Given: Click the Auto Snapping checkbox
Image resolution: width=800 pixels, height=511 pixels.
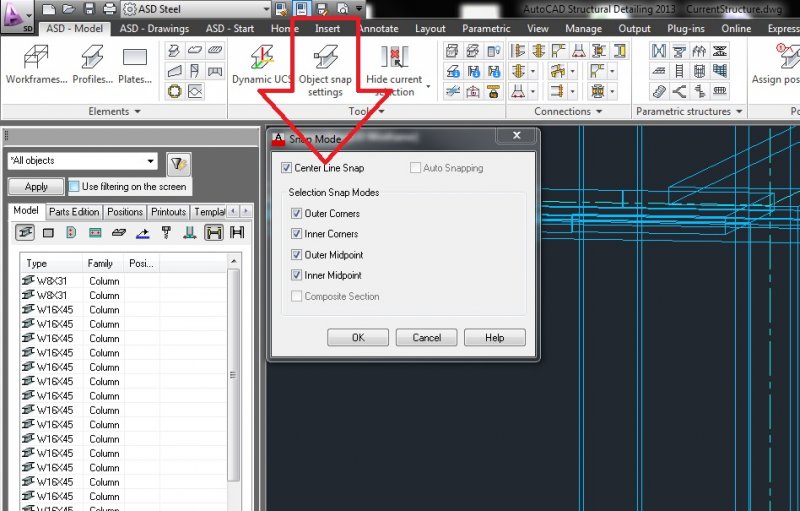Looking at the screenshot, I should (415, 168).
